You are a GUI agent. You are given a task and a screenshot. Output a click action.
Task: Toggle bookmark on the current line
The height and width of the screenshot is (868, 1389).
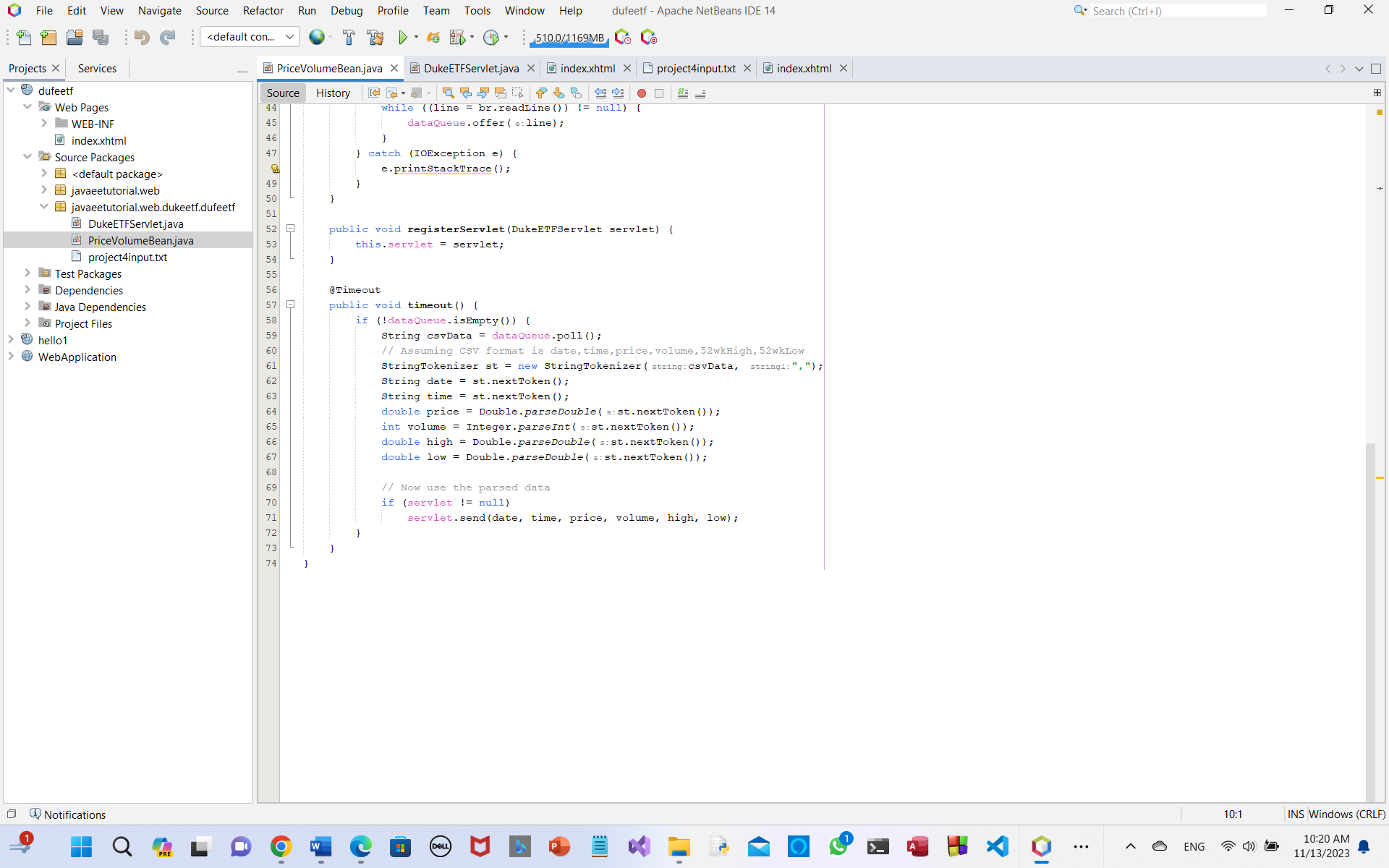(x=576, y=93)
